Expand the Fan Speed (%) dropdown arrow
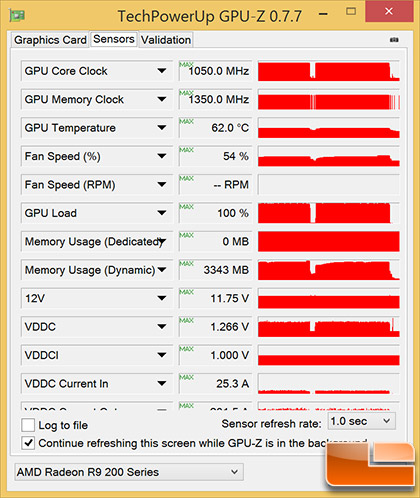Viewport: 420px width, 498px height. 162,156
